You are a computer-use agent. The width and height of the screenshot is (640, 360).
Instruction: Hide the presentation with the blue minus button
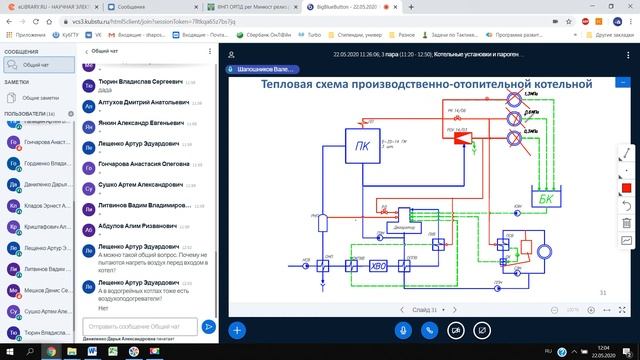[623, 82]
